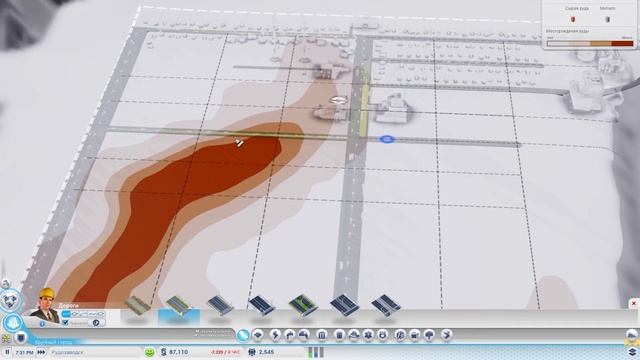Open the Waste disposal trash icon

(339, 336)
